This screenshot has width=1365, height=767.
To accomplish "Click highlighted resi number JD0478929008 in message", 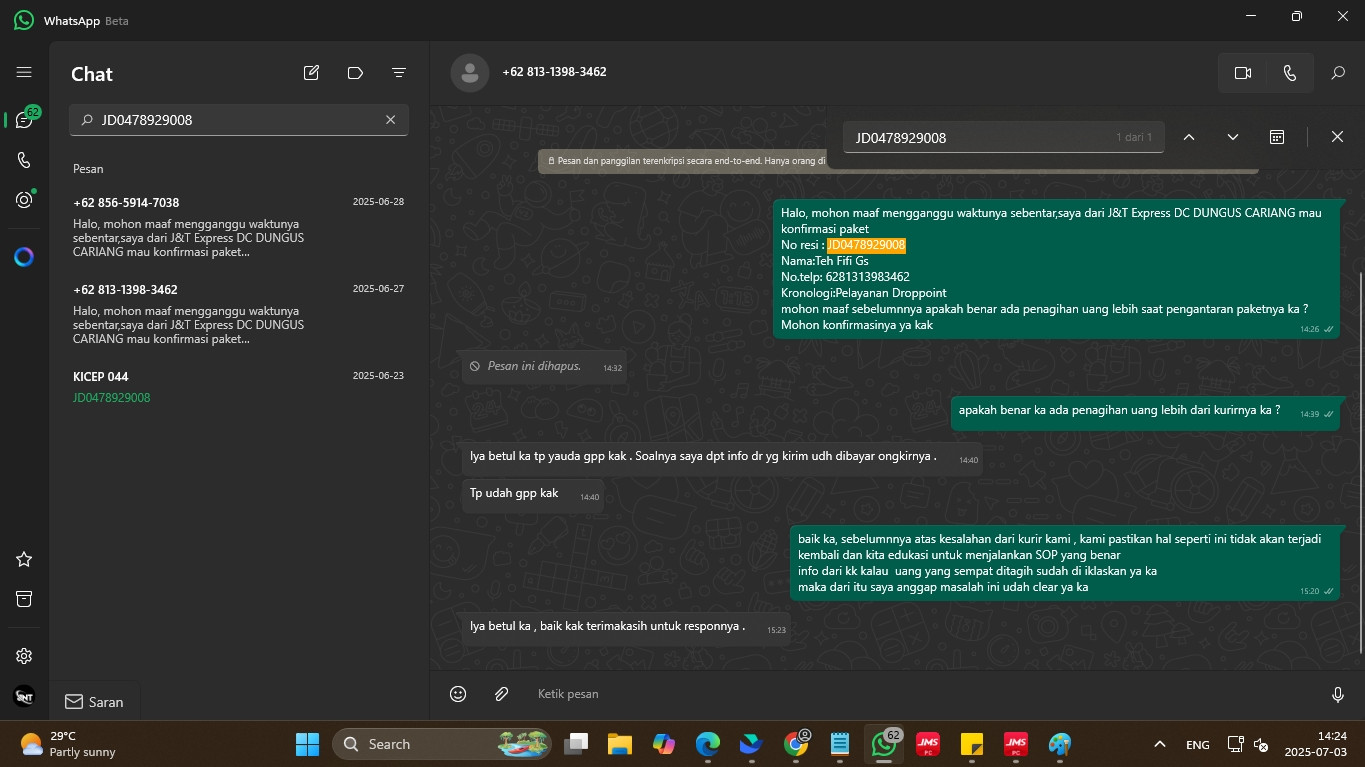I will coord(866,245).
